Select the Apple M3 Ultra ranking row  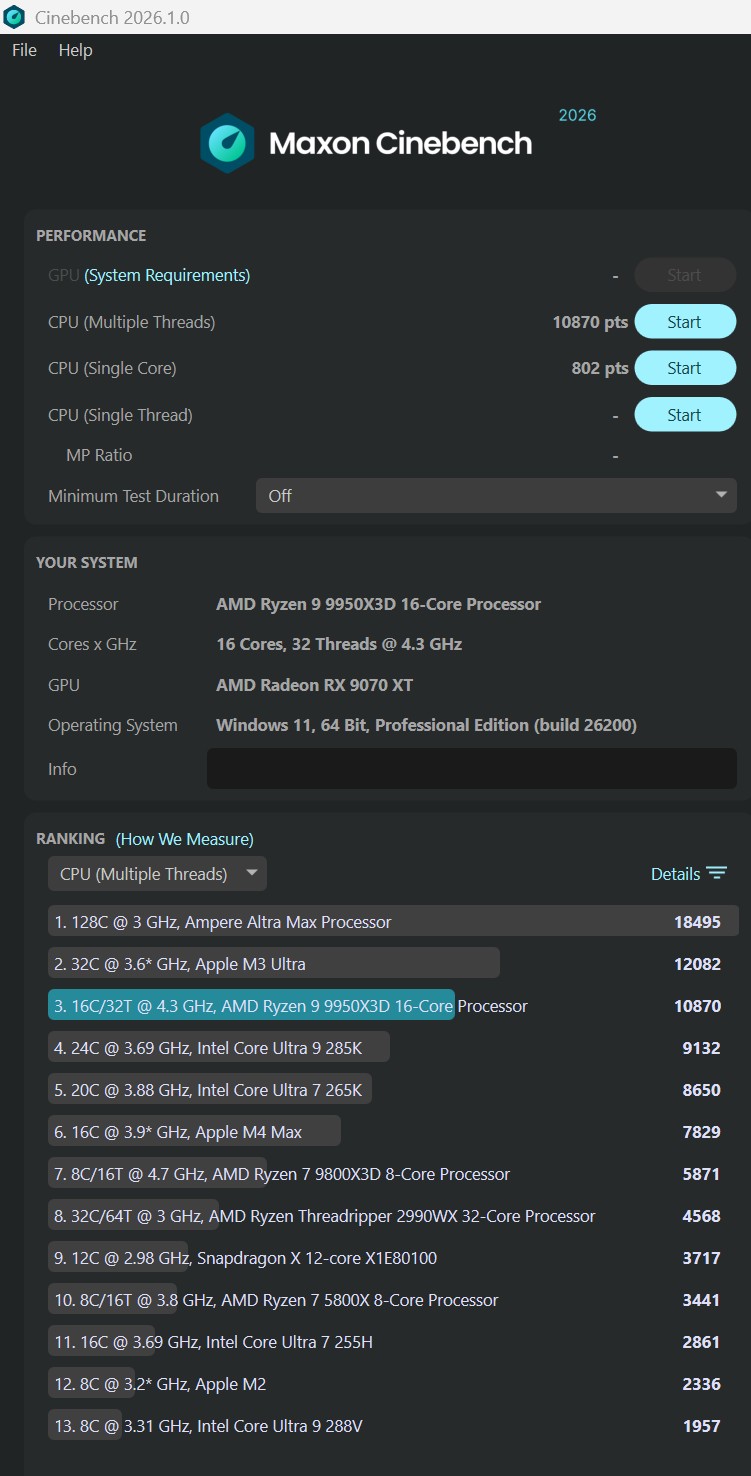point(393,964)
